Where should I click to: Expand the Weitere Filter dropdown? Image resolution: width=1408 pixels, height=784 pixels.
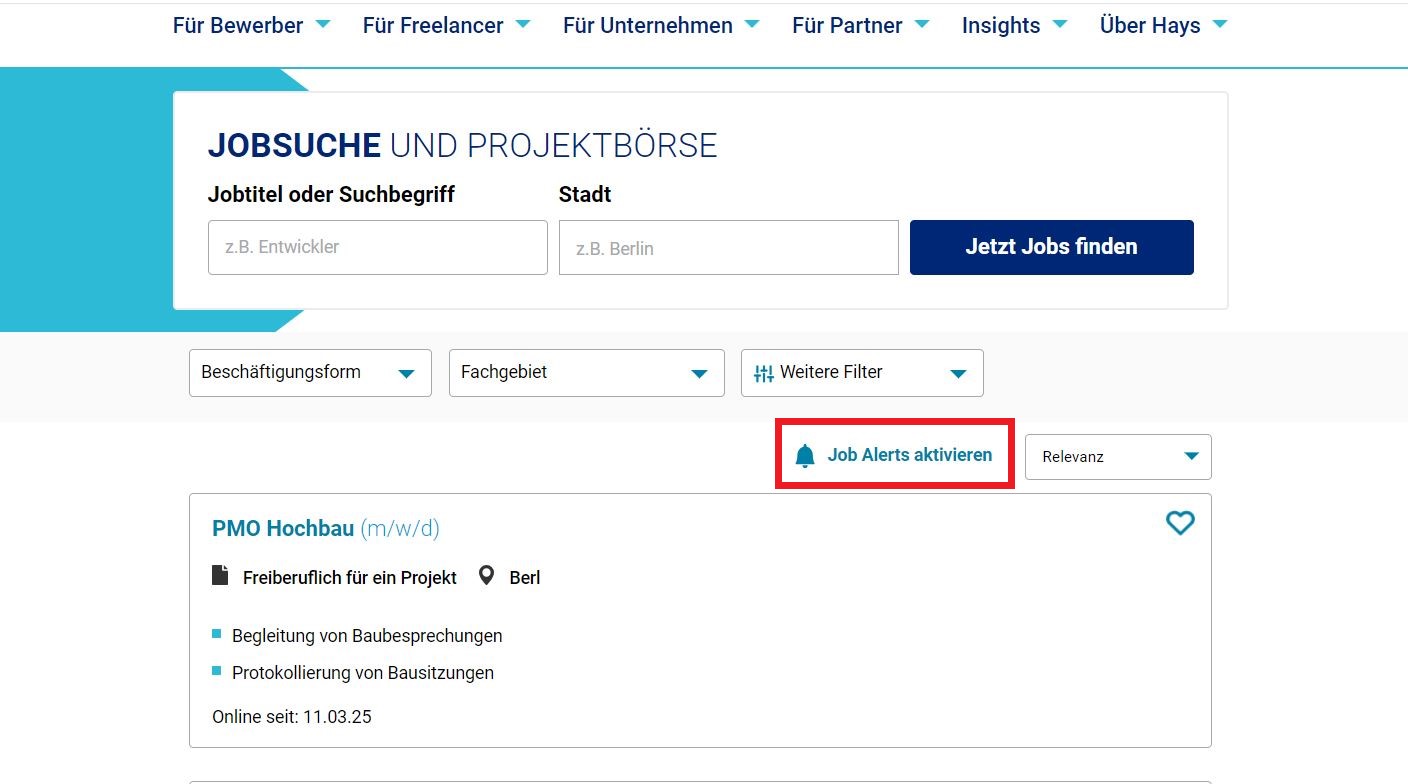point(862,373)
